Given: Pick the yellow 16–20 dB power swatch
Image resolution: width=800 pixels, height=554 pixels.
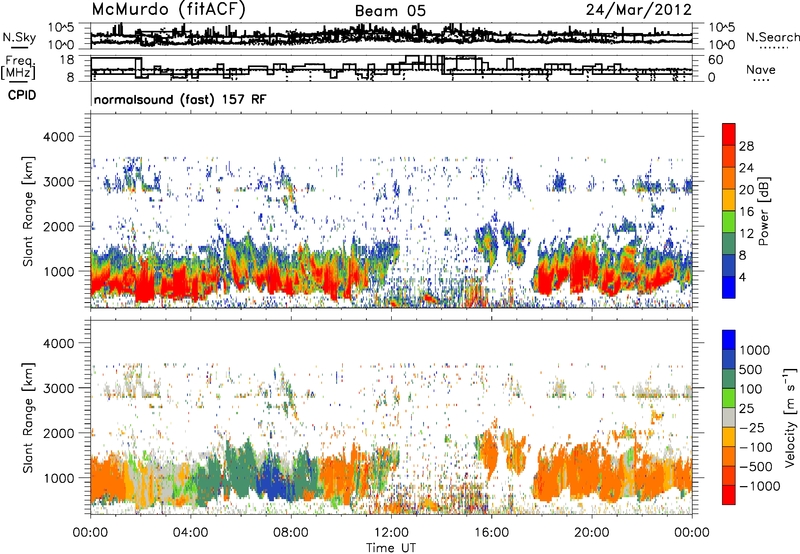Looking at the screenshot, I should coord(729,199).
